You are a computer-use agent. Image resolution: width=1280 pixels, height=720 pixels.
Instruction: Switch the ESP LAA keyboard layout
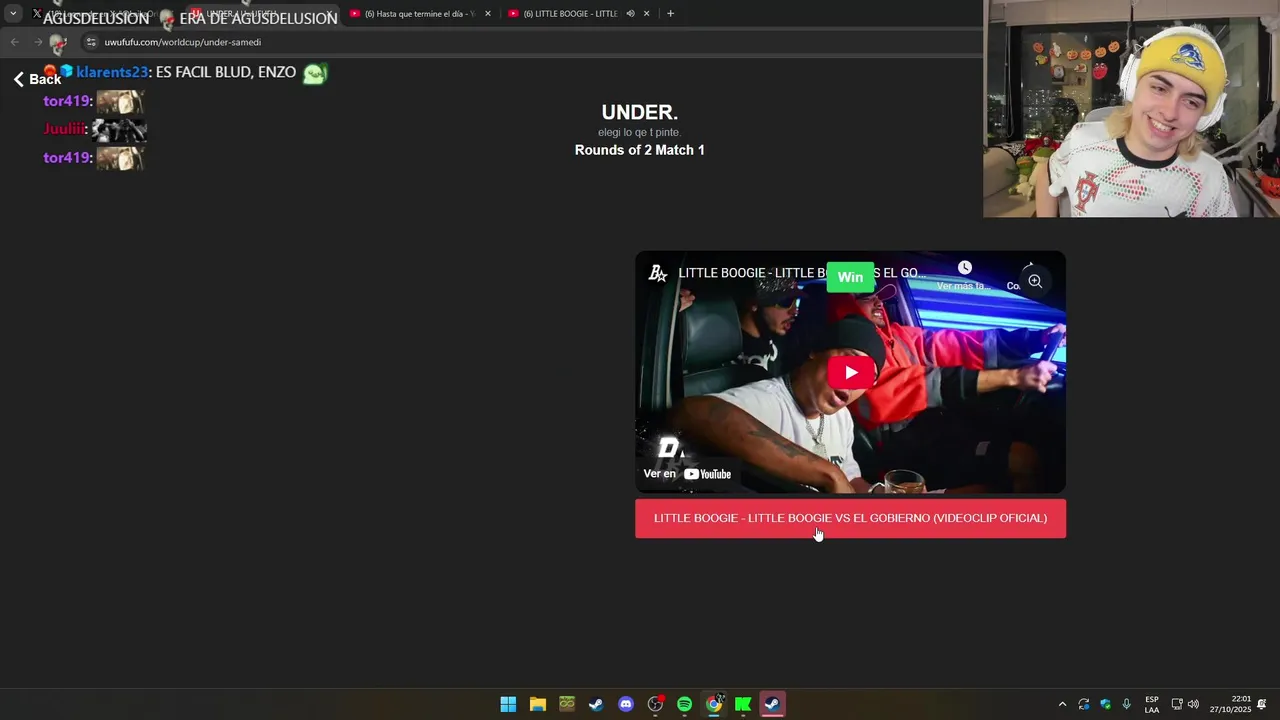tap(1152, 704)
